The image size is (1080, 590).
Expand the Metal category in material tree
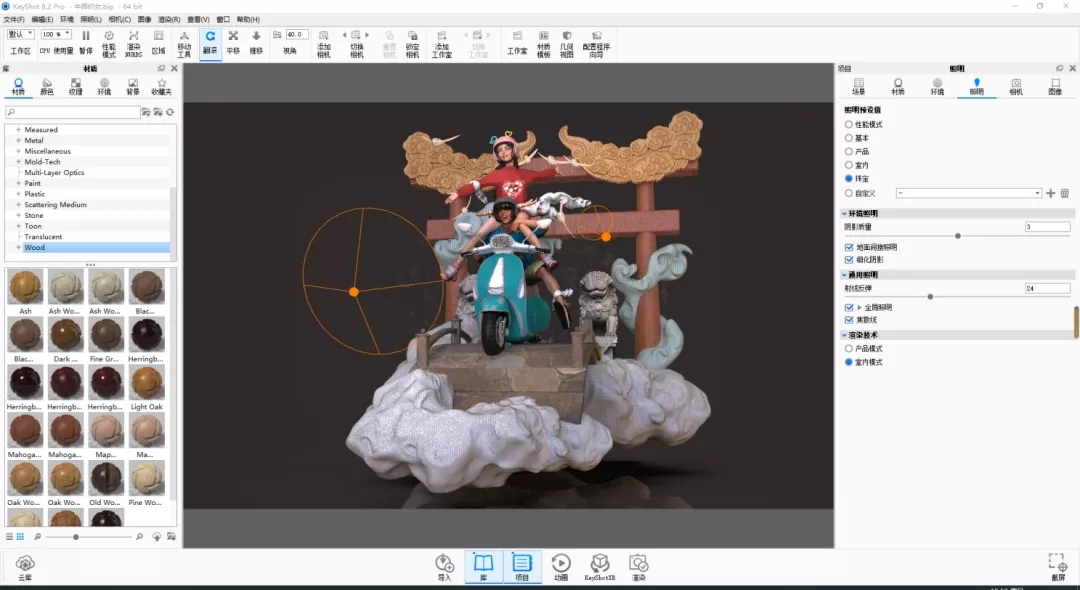[19, 140]
